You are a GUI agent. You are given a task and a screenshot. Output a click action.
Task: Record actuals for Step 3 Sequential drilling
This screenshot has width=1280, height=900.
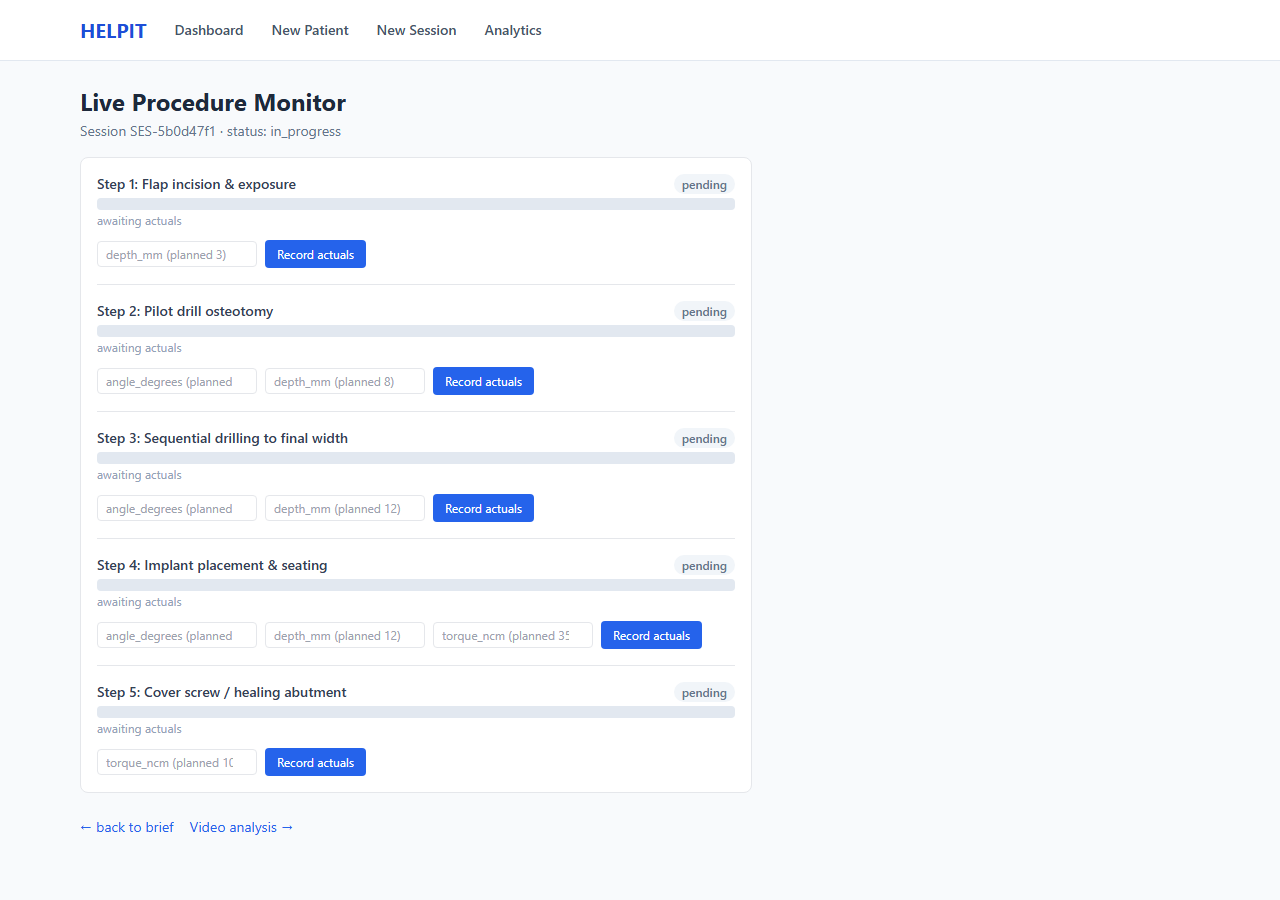[483, 508]
